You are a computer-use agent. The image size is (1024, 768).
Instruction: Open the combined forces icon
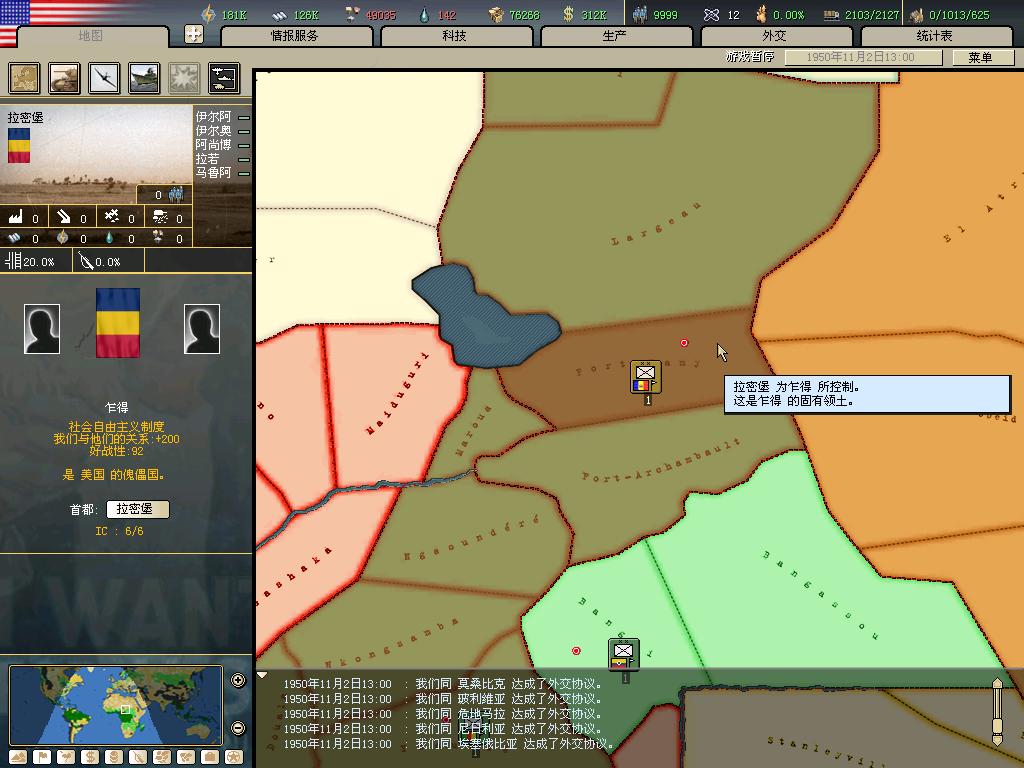[x=224, y=78]
